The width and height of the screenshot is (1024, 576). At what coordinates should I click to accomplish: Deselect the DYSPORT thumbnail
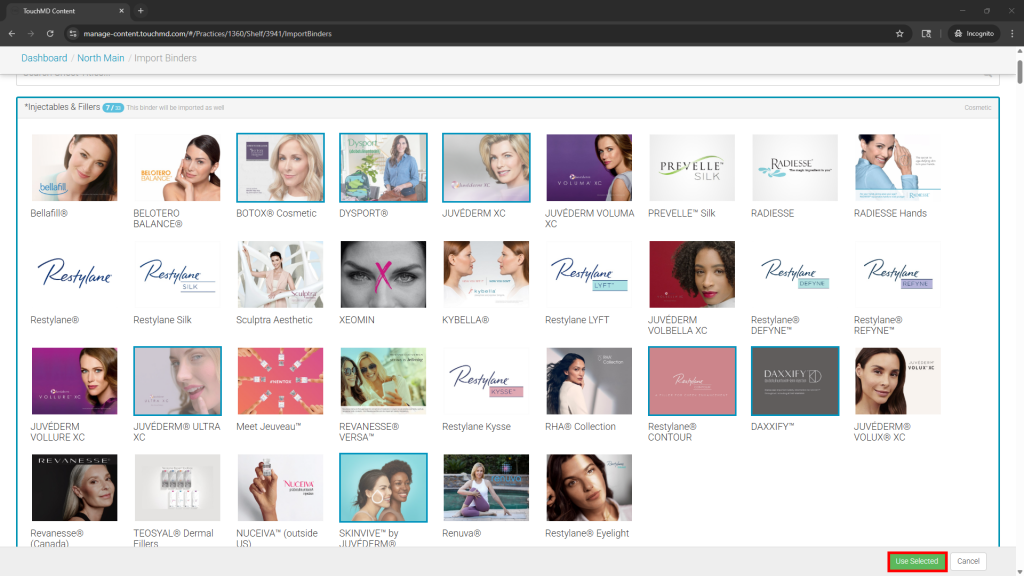(x=383, y=168)
